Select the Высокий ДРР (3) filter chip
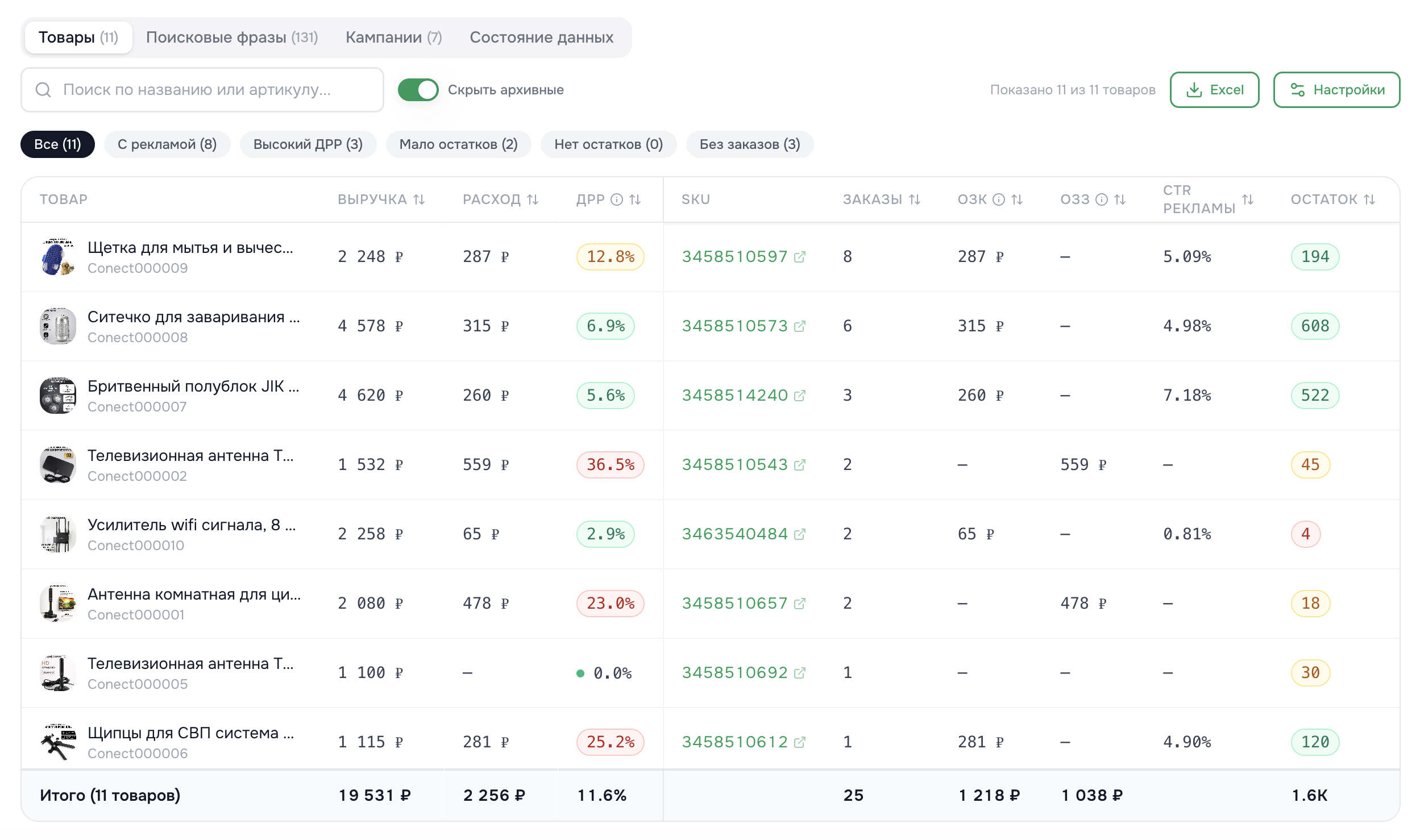Image resolution: width=1420 pixels, height=840 pixels. 308,144
